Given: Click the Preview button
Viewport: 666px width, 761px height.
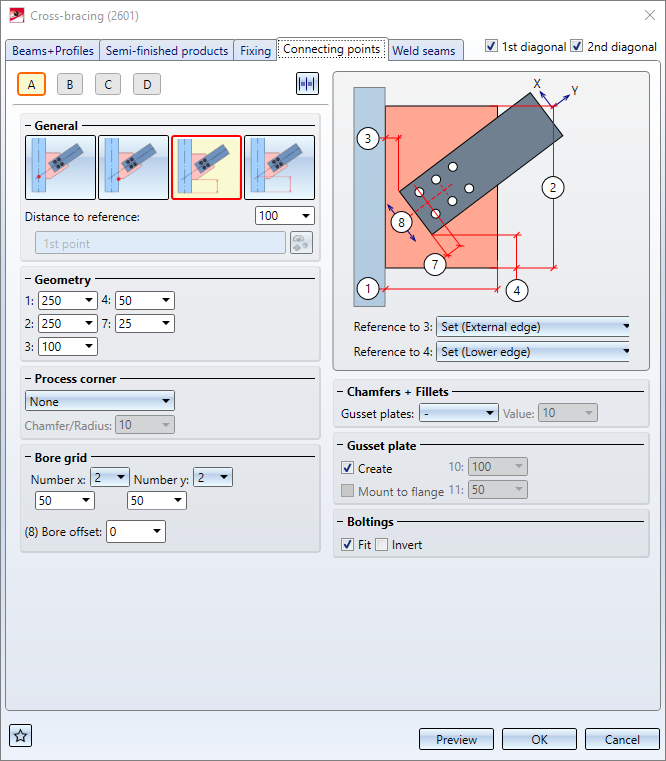Looking at the screenshot, I should [456, 739].
